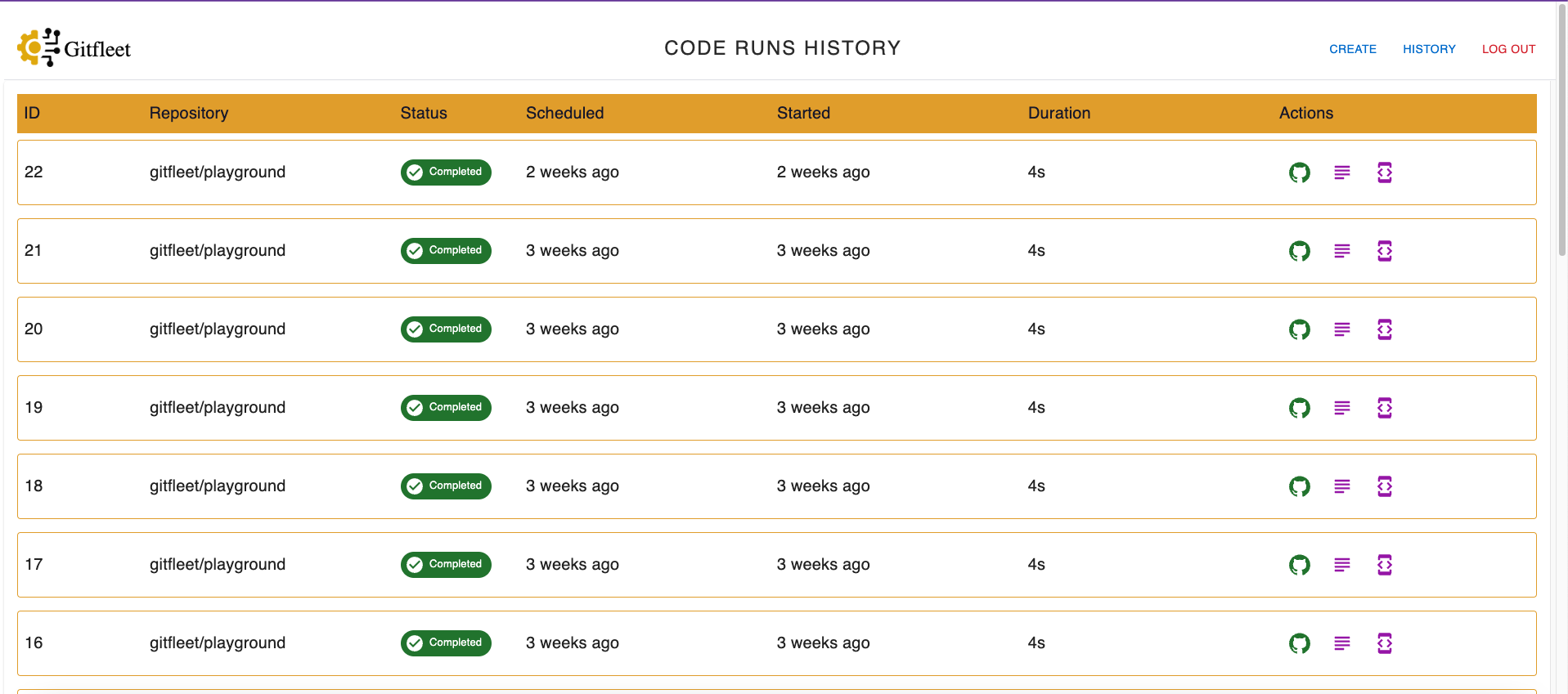Click gitfleet/playground in run 22 row
Viewport: 1568px width, 694px height.
(x=218, y=172)
